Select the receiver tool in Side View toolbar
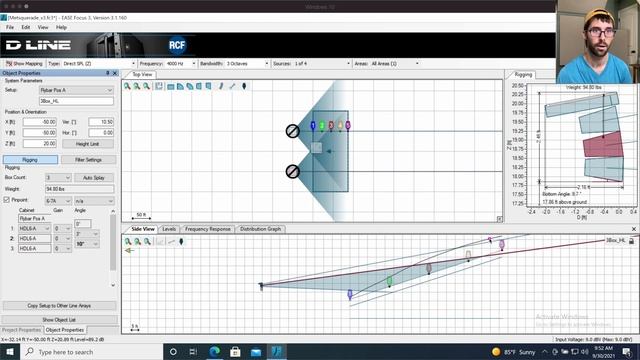Image resolution: width=640 pixels, height=360 pixels. 181,242
